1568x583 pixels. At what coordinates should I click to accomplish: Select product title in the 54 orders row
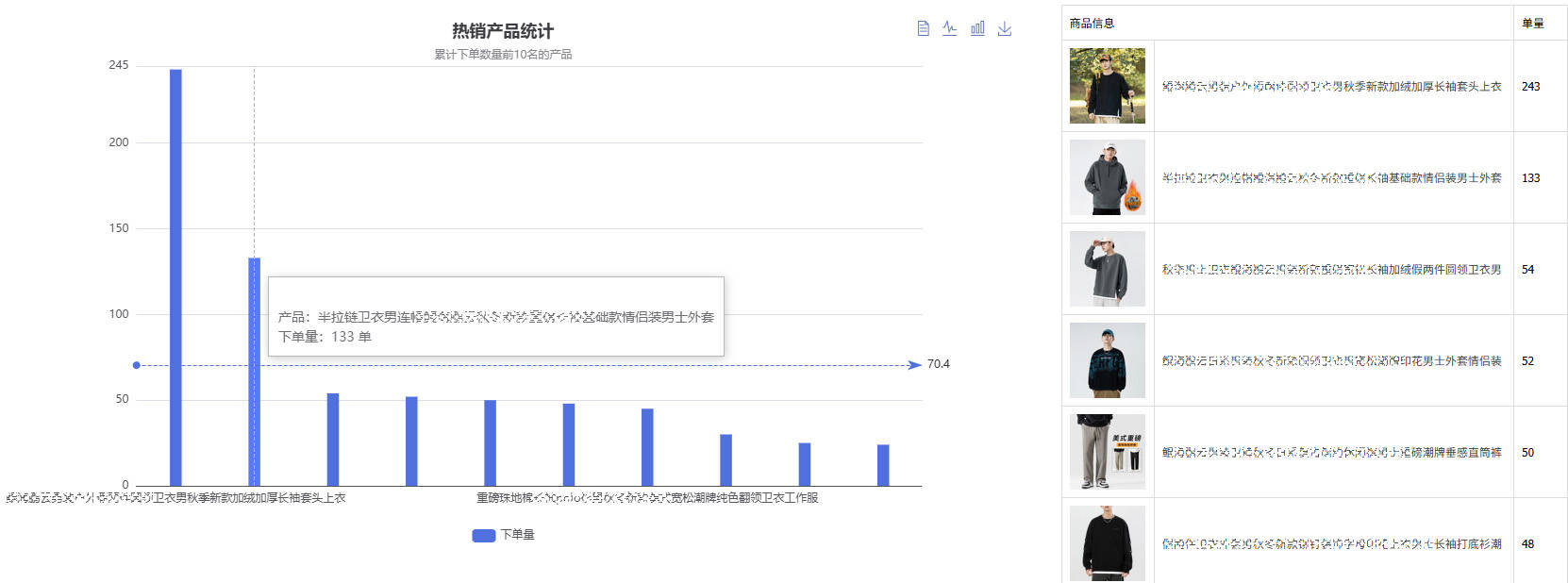coord(1331,270)
